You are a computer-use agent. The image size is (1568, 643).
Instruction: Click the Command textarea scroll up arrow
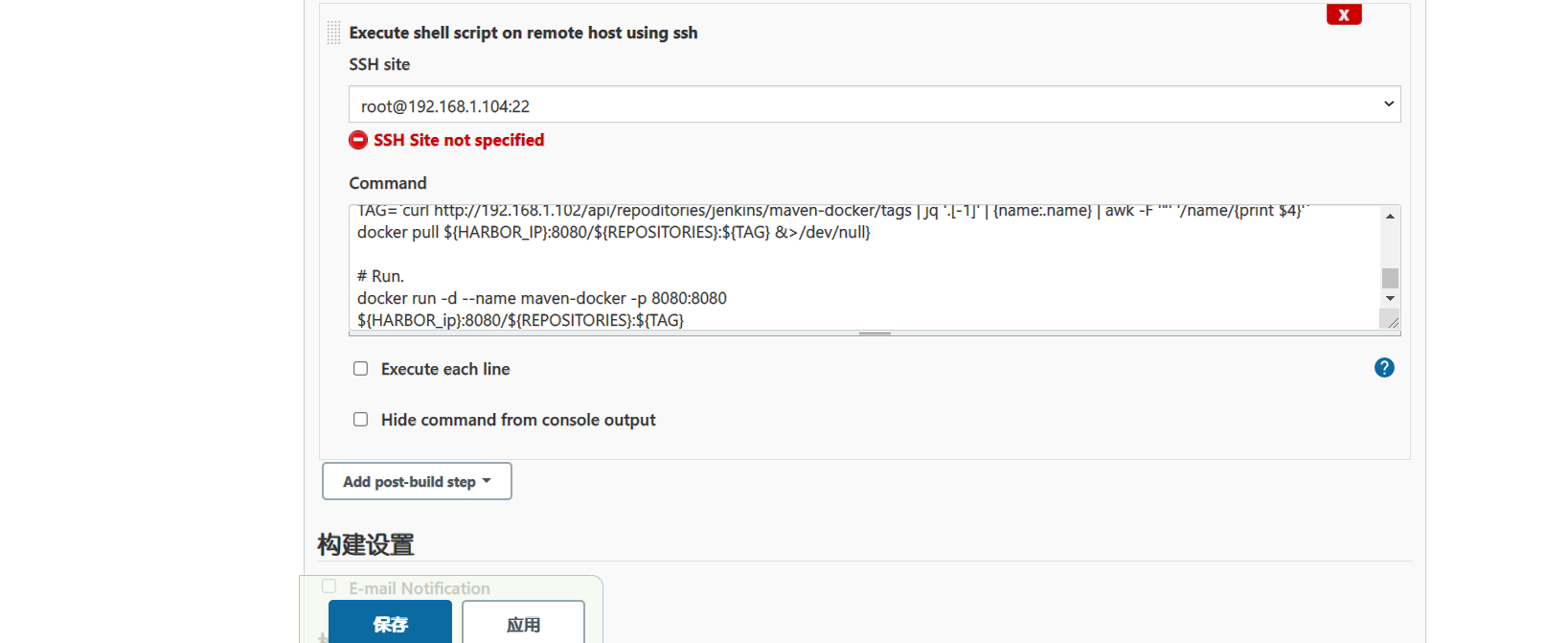[x=1390, y=217]
